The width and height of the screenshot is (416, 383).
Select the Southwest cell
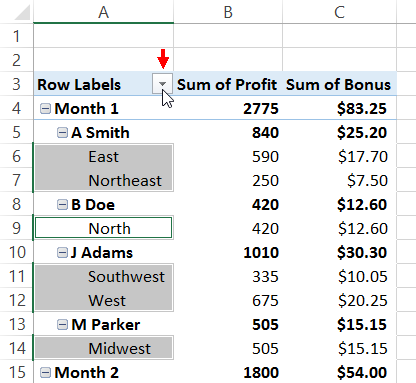[x=104, y=276]
